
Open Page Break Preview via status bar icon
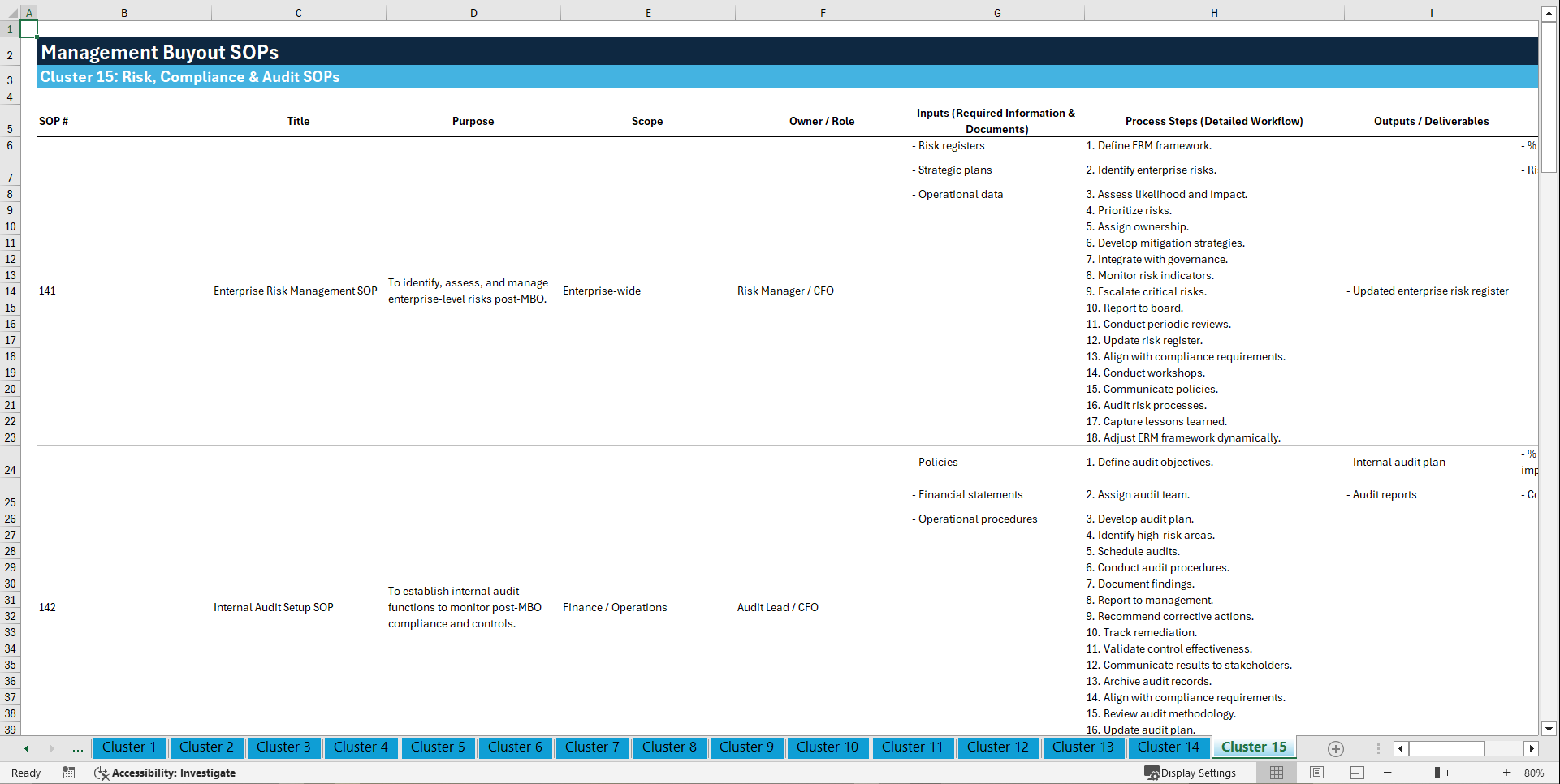[x=1356, y=773]
